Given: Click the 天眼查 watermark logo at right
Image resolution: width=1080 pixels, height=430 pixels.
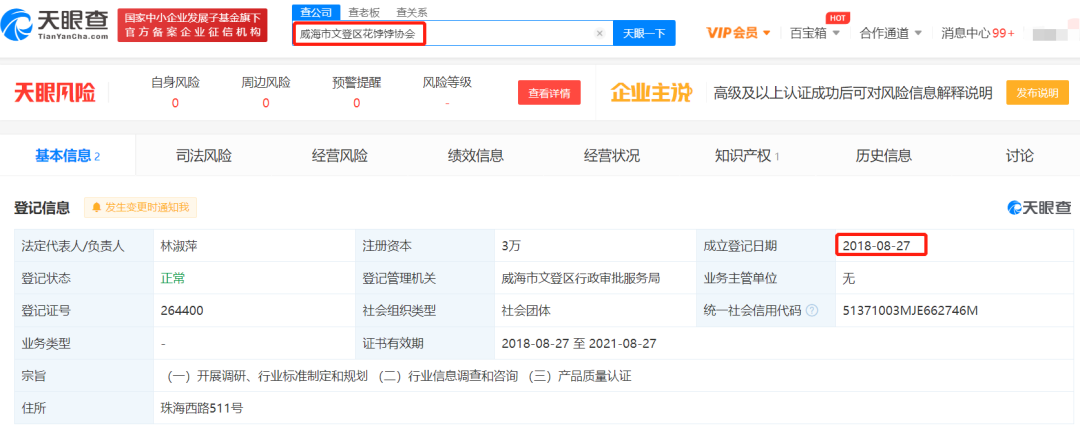Looking at the screenshot, I should click(x=1039, y=207).
